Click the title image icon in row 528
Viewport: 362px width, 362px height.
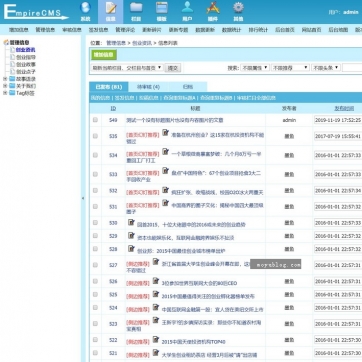click(x=131, y=248)
